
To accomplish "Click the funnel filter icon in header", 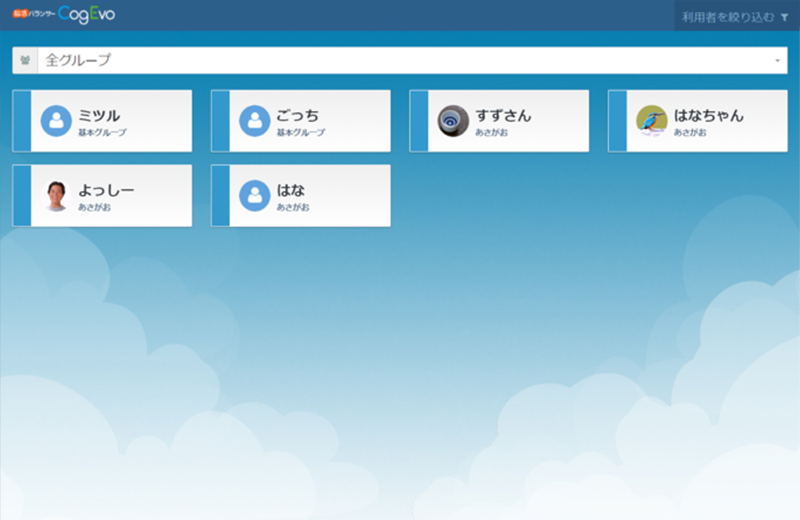I will 784,17.
